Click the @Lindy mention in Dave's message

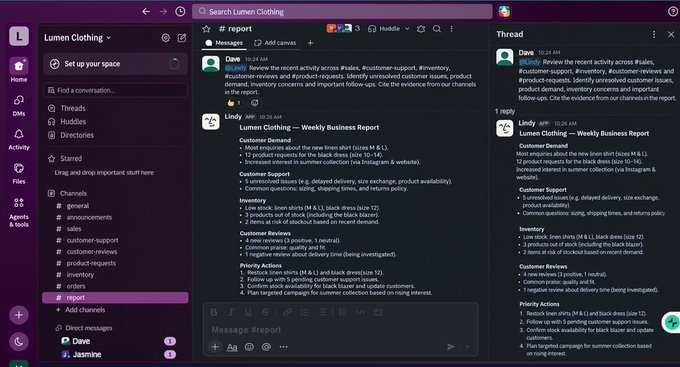pyautogui.click(x=235, y=68)
